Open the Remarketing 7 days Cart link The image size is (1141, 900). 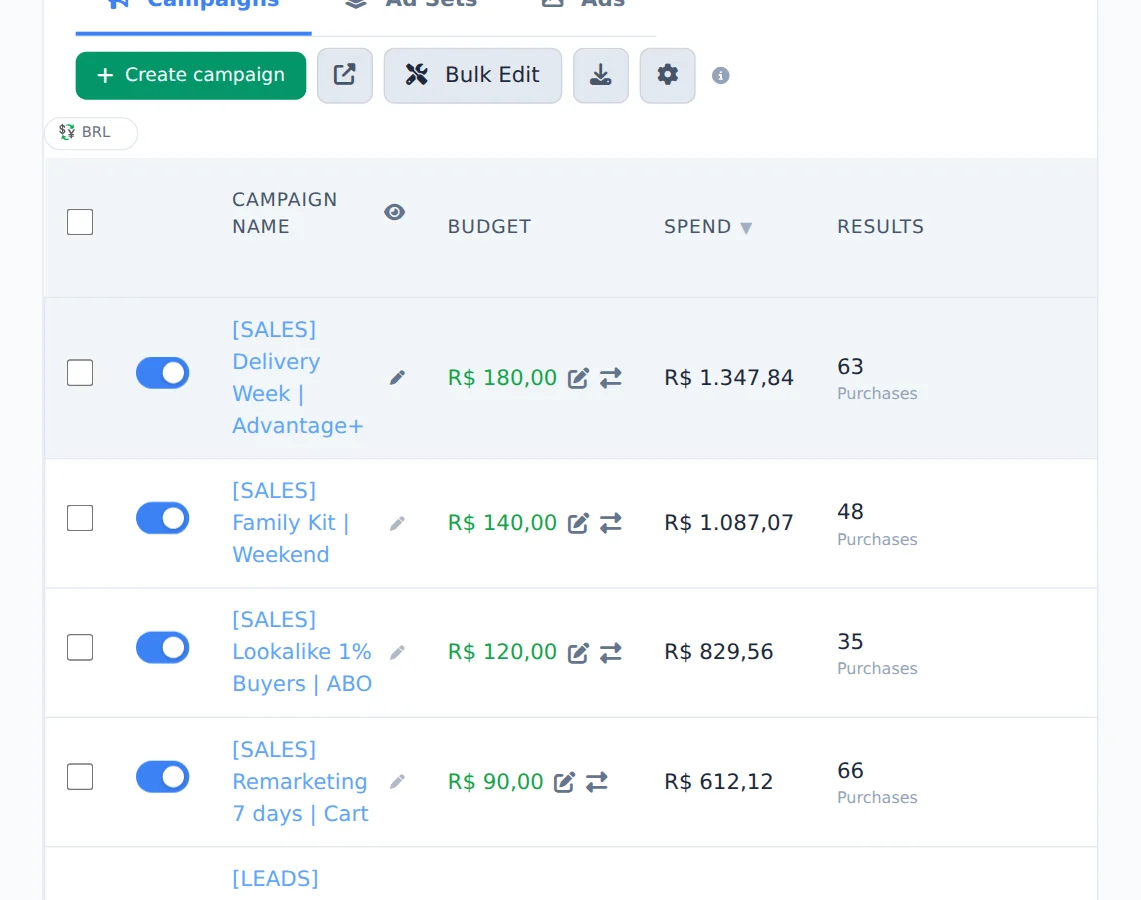pyautogui.click(x=300, y=781)
